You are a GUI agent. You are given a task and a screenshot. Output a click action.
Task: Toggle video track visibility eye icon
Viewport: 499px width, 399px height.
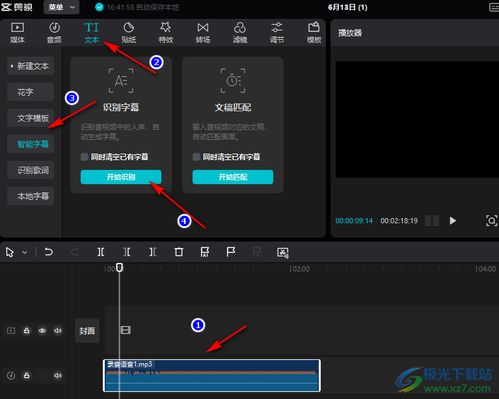click(x=42, y=331)
